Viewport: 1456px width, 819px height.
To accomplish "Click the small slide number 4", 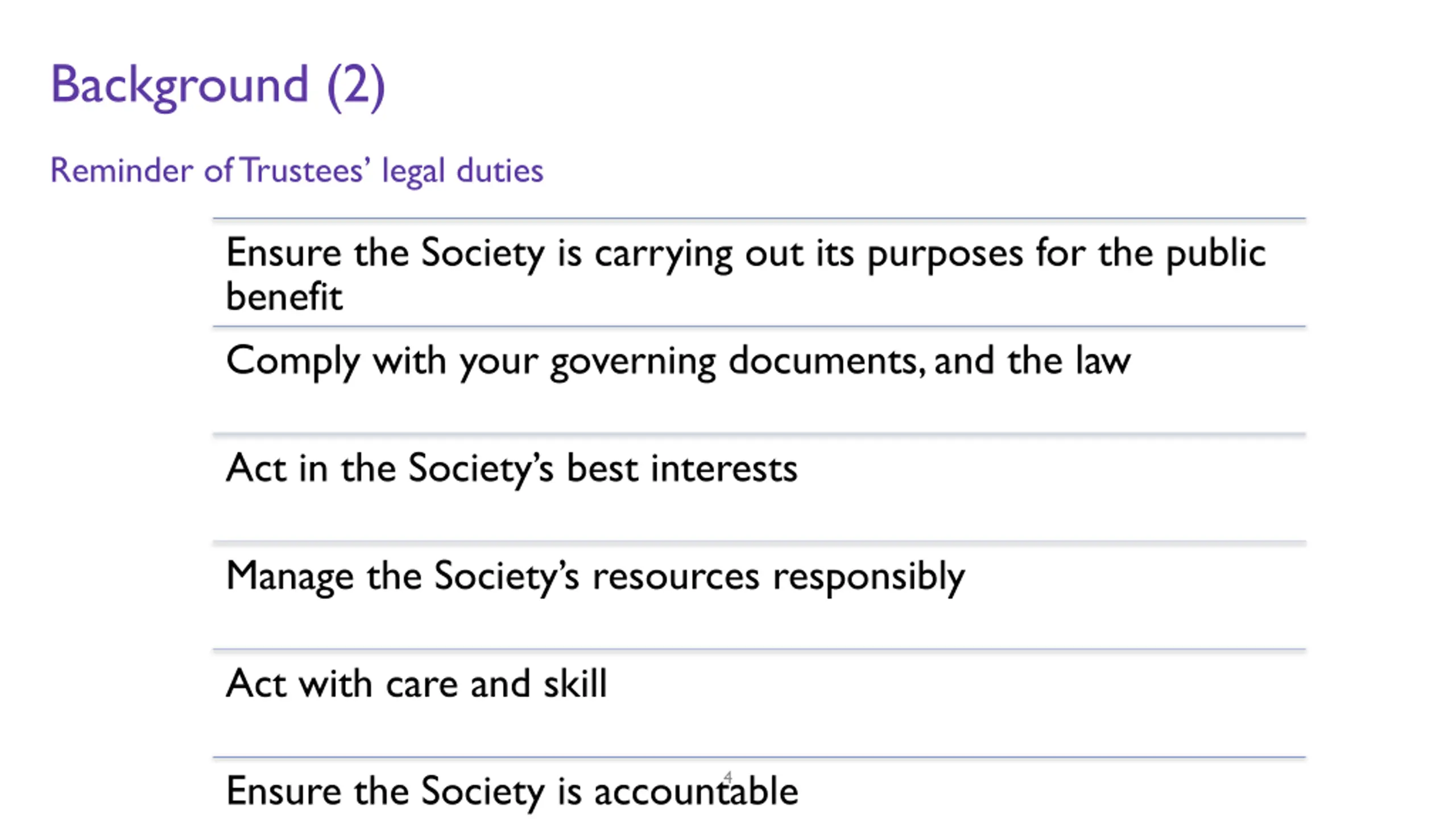I will point(728,776).
